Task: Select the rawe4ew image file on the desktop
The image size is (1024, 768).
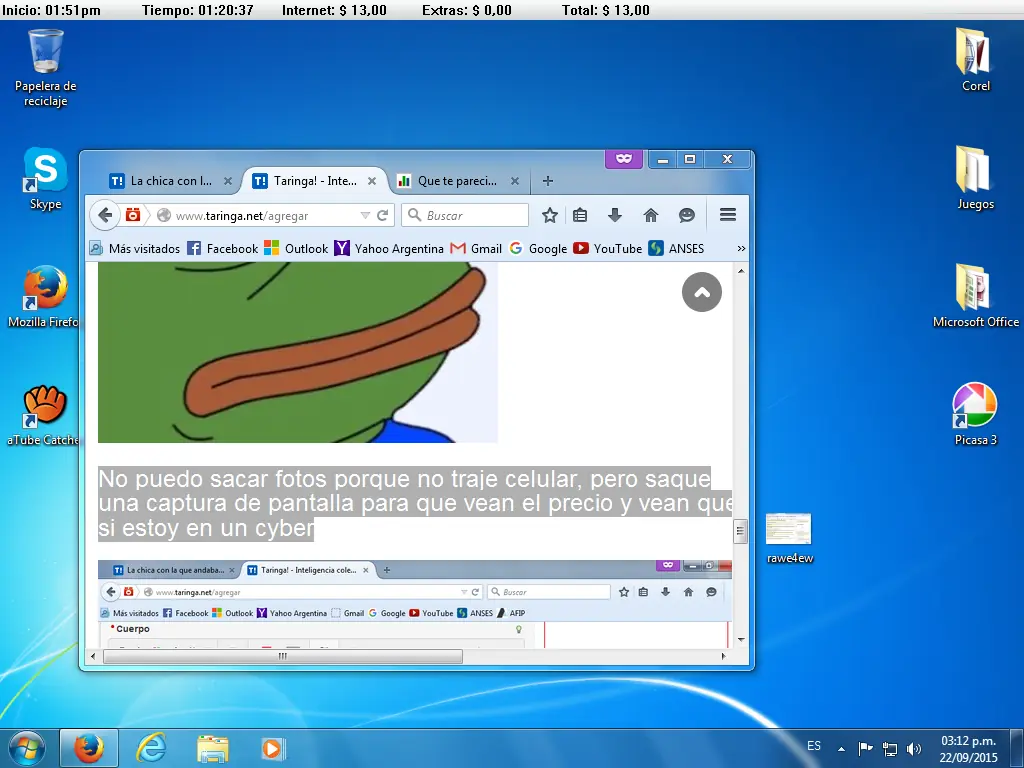Action: (x=789, y=538)
